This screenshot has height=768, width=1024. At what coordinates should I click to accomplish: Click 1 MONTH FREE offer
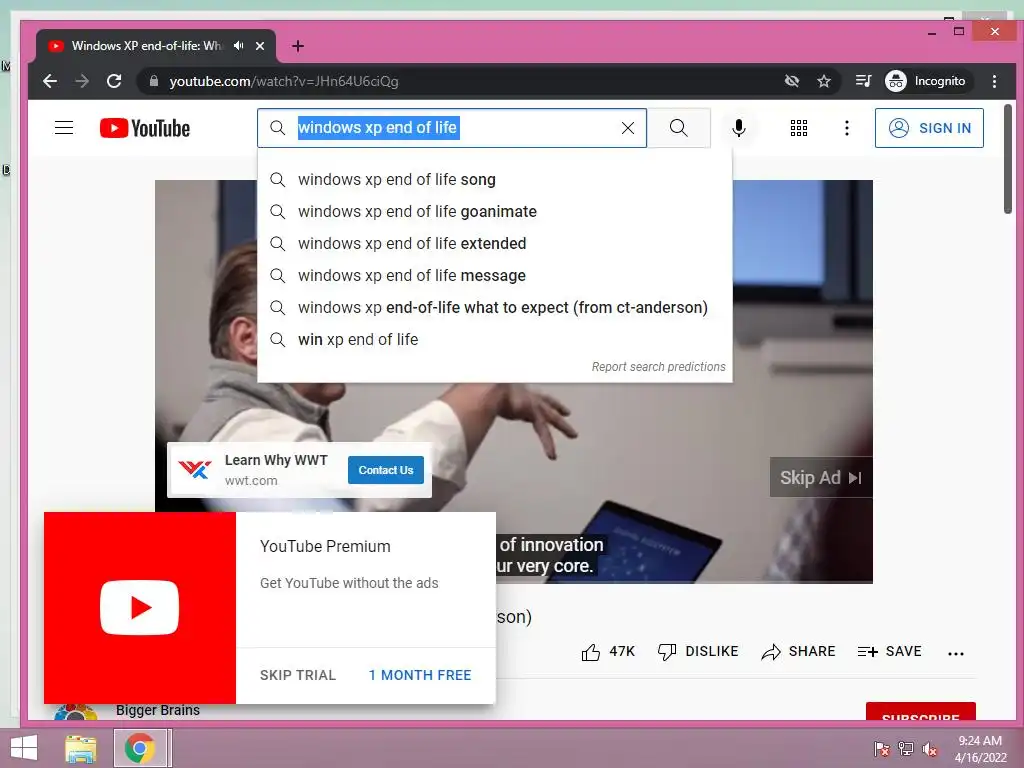pyautogui.click(x=420, y=675)
